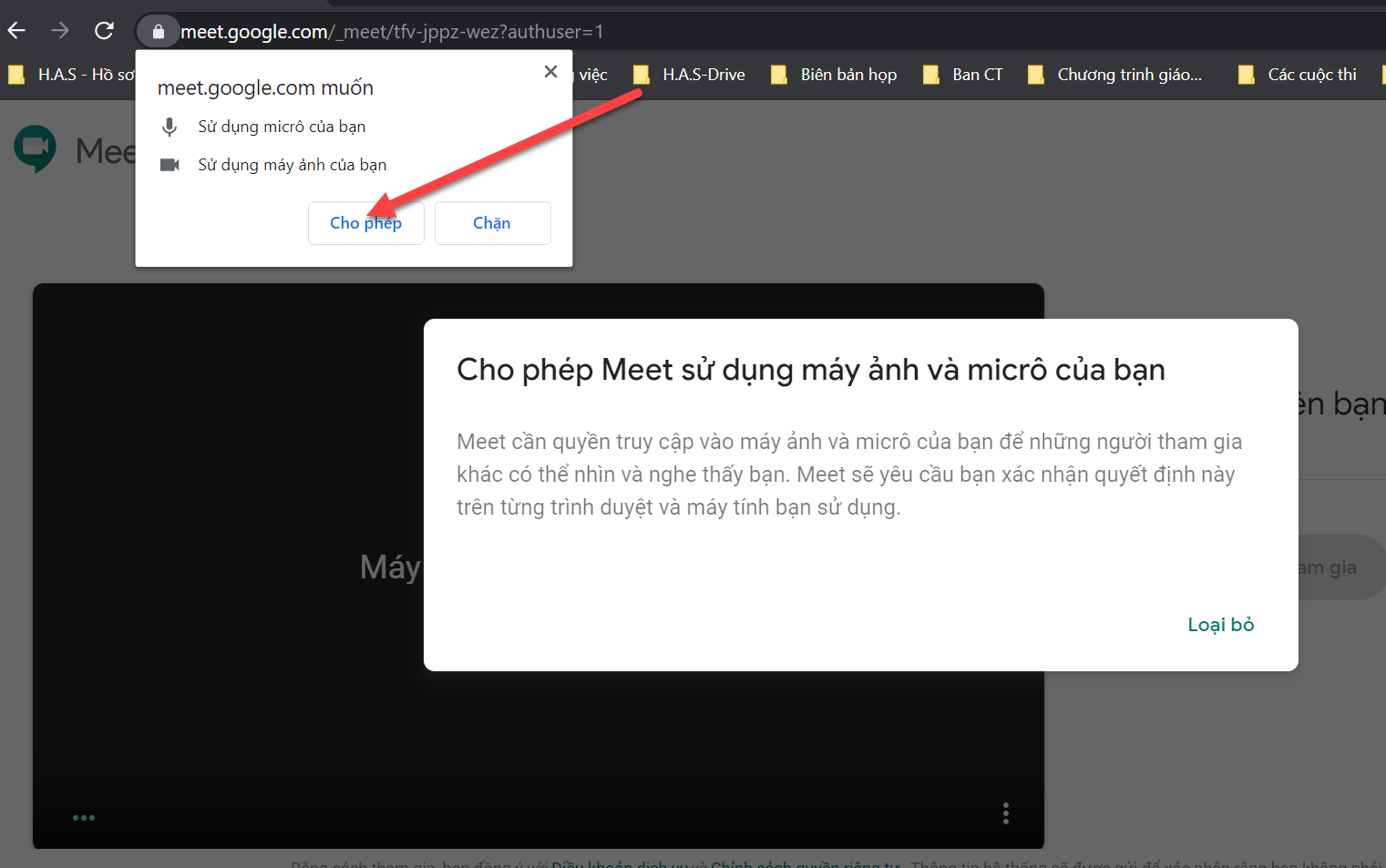1386x868 pixels.
Task: Open the 'Biên bản họp' bookmark folder
Action: pyautogui.click(x=834, y=75)
